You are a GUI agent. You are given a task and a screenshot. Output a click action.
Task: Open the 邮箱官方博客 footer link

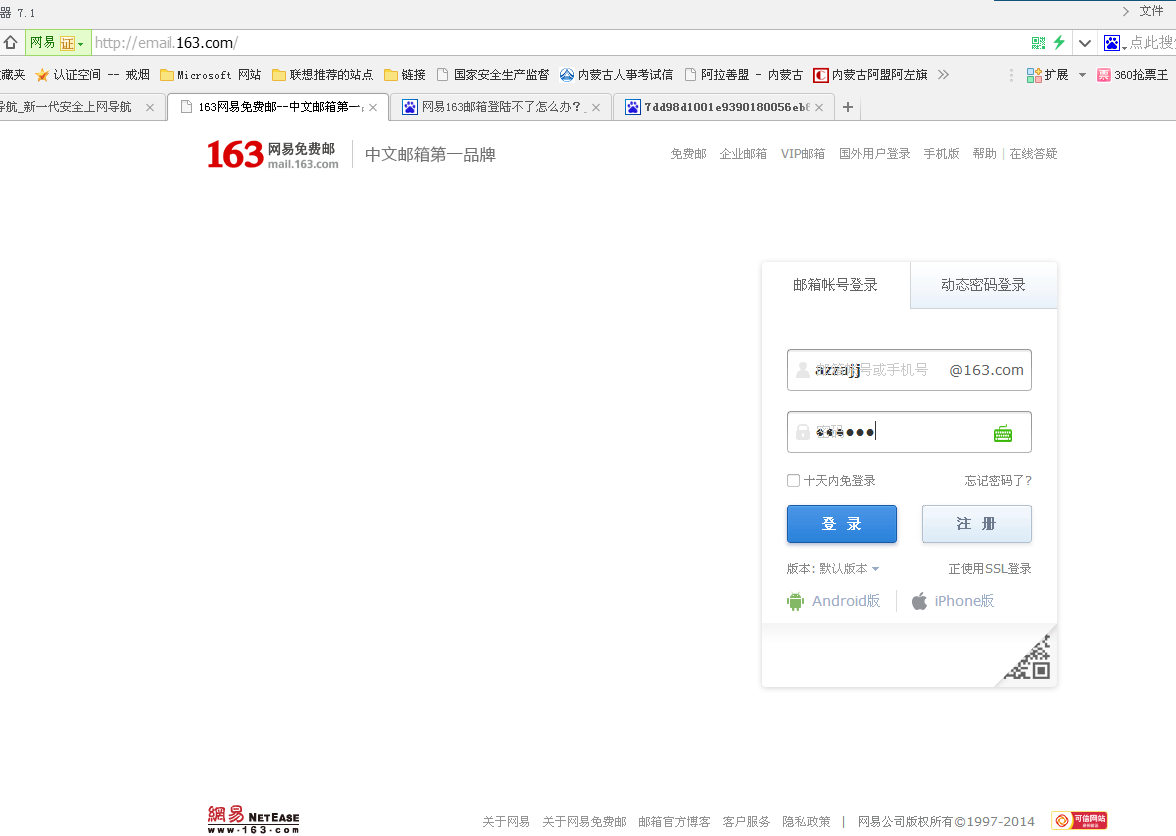click(674, 822)
